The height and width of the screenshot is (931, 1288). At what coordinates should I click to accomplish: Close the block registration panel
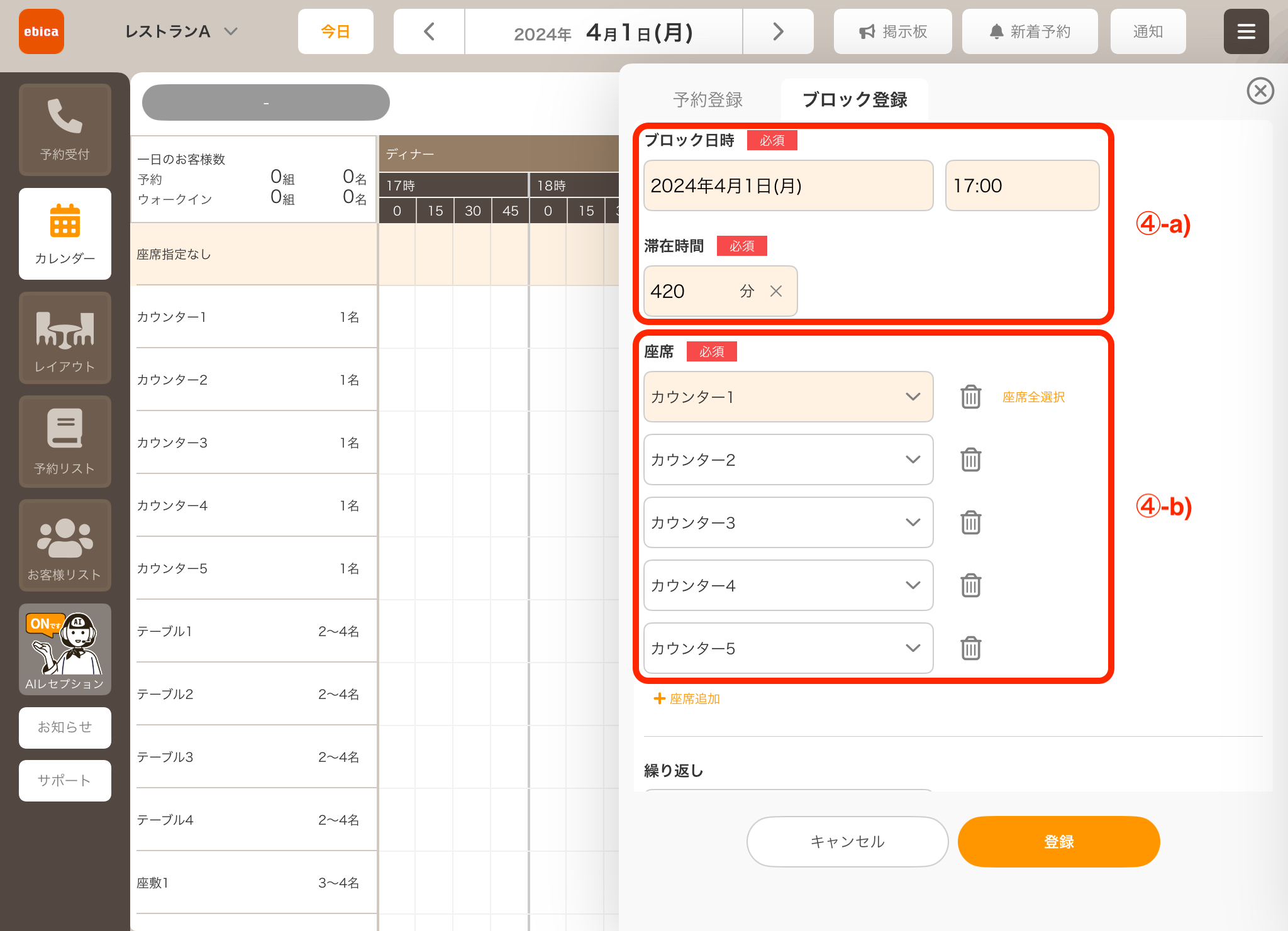click(x=1260, y=91)
